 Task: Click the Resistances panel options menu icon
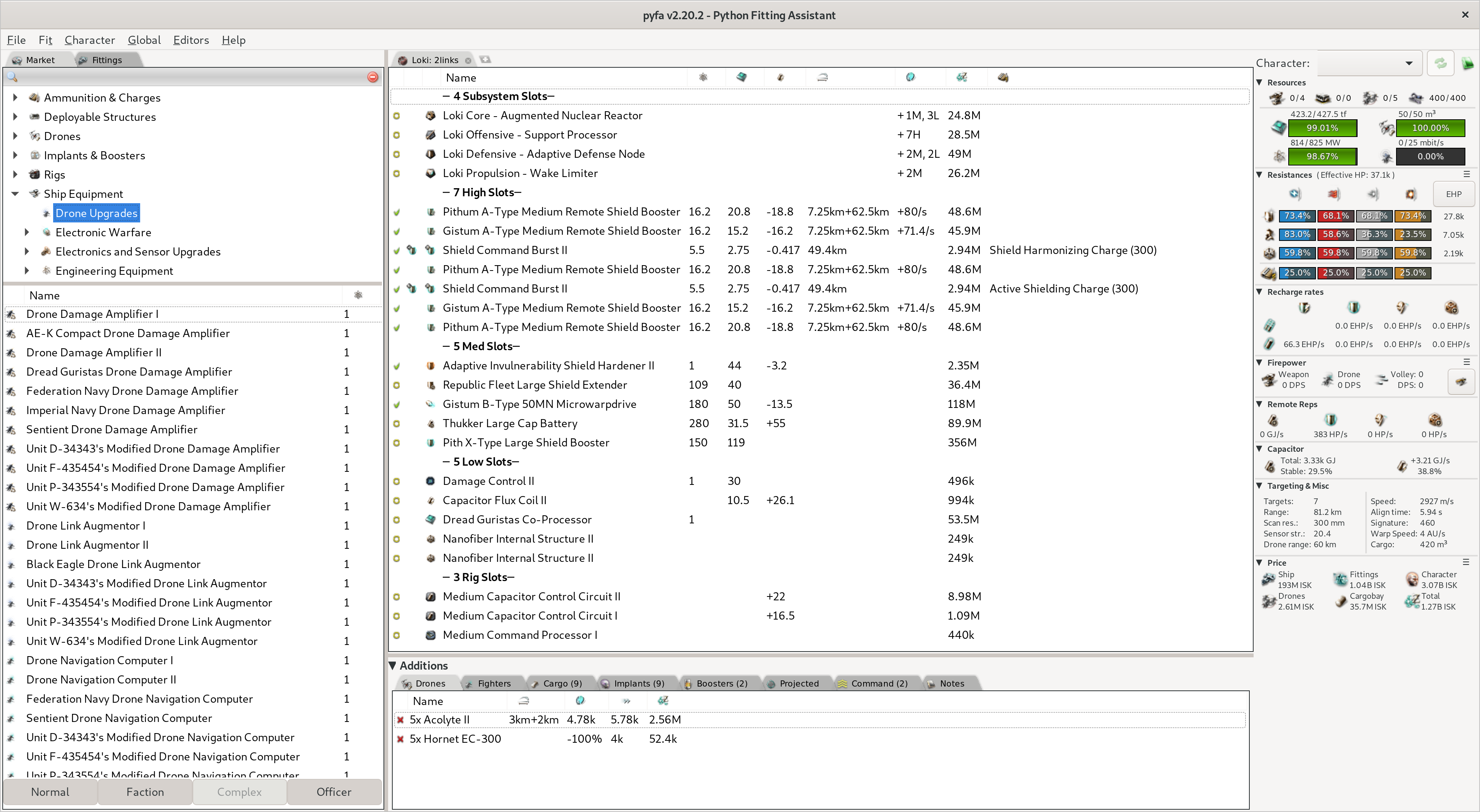click(x=1466, y=174)
